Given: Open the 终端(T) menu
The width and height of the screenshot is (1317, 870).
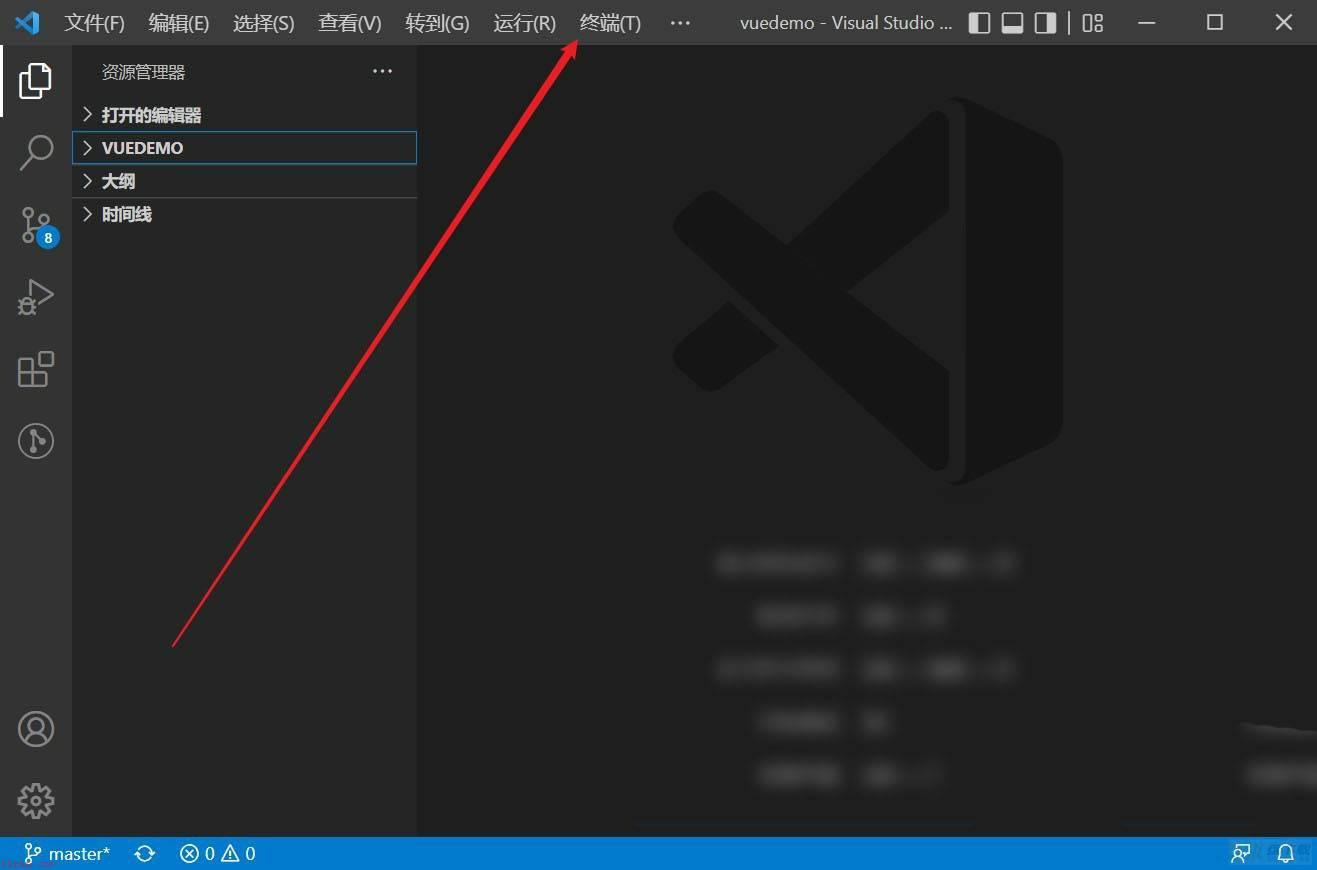Looking at the screenshot, I should click(610, 23).
